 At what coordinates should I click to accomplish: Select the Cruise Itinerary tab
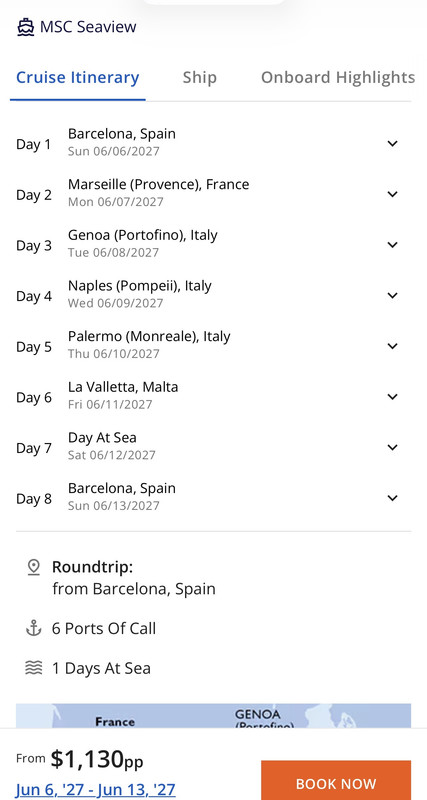tap(78, 78)
